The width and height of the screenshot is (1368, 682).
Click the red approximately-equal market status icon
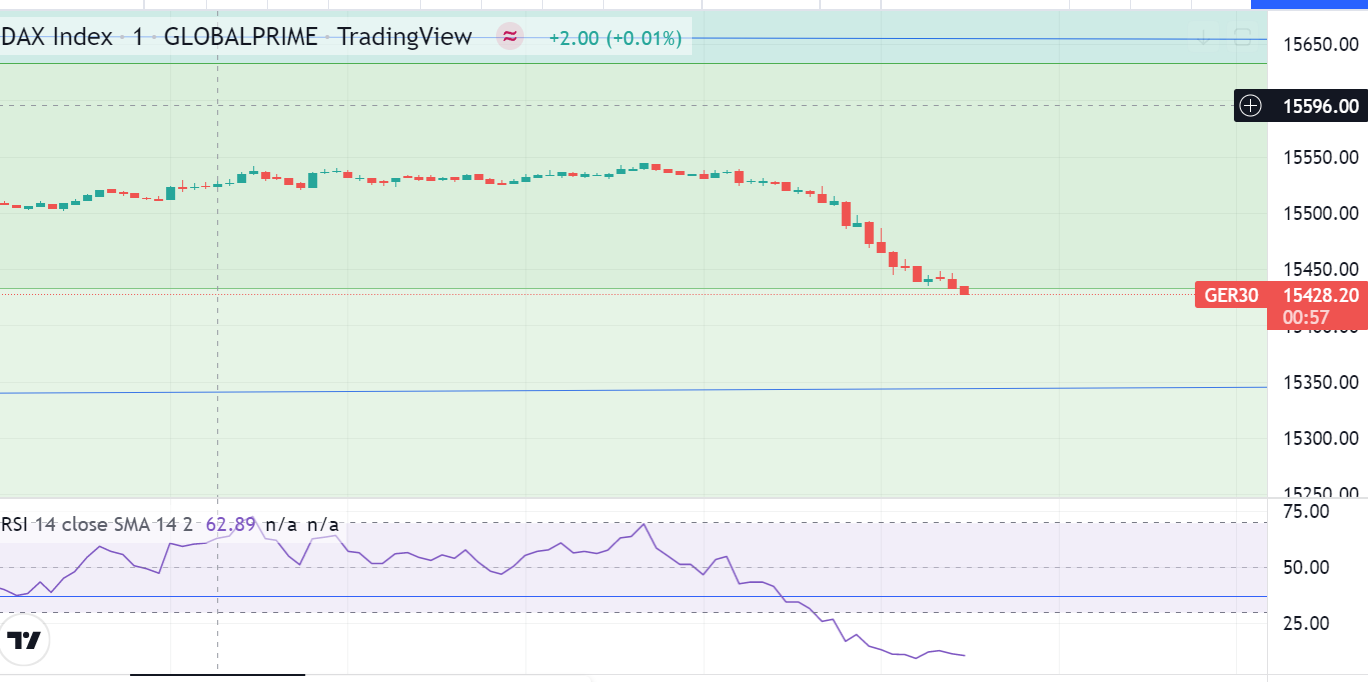pos(510,38)
